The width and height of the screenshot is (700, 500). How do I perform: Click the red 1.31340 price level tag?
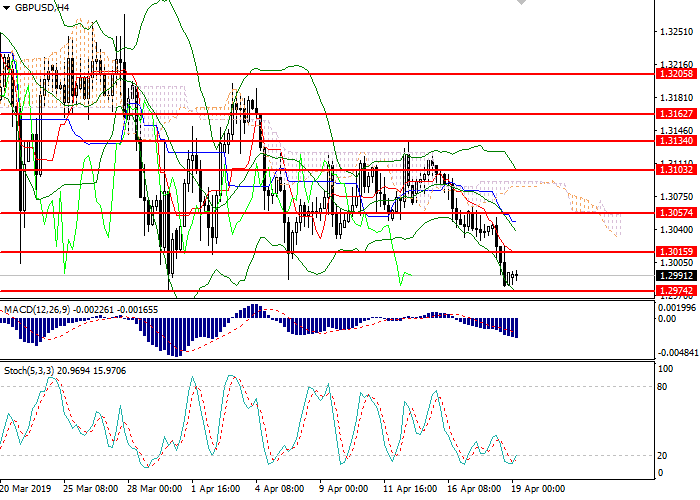click(x=676, y=141)
